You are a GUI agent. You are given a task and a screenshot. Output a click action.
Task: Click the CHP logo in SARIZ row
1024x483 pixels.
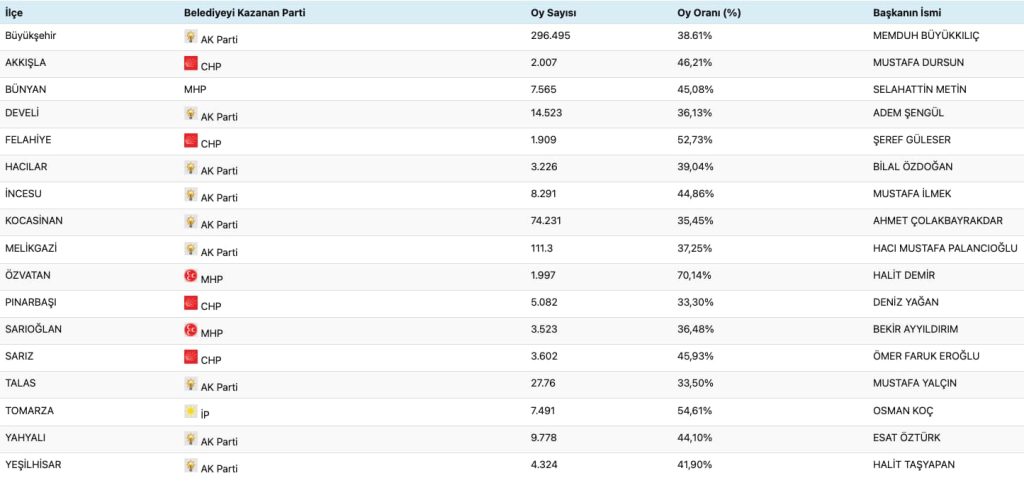[x=191, y=357]
